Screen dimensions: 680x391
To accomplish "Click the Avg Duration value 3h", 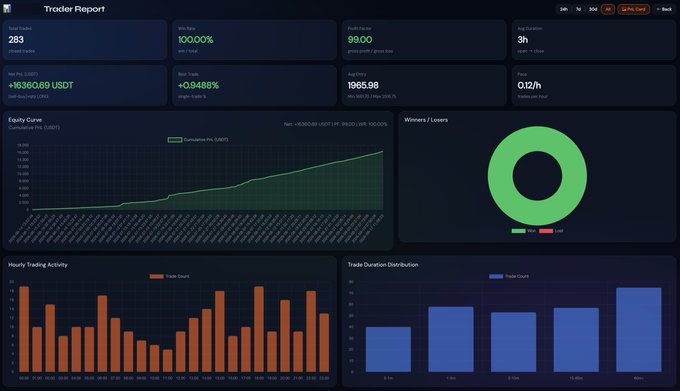I will point(523,40).
